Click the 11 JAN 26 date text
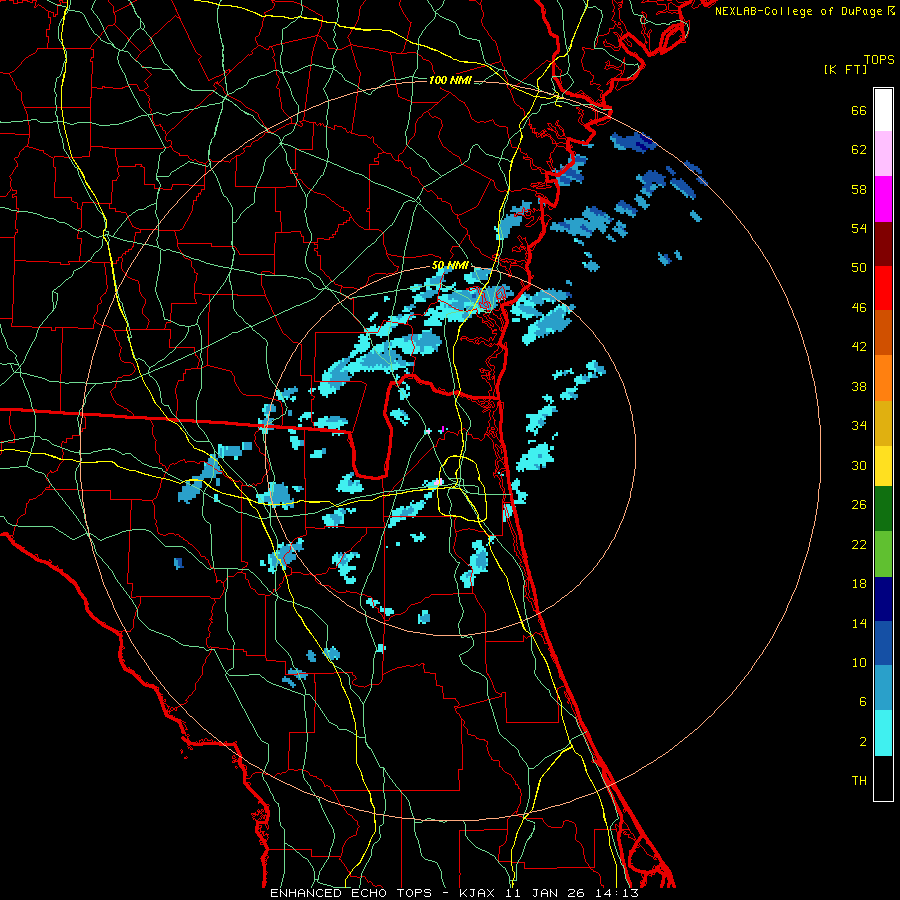The width and height of the screenshot is (900, 900). [547, 893]
